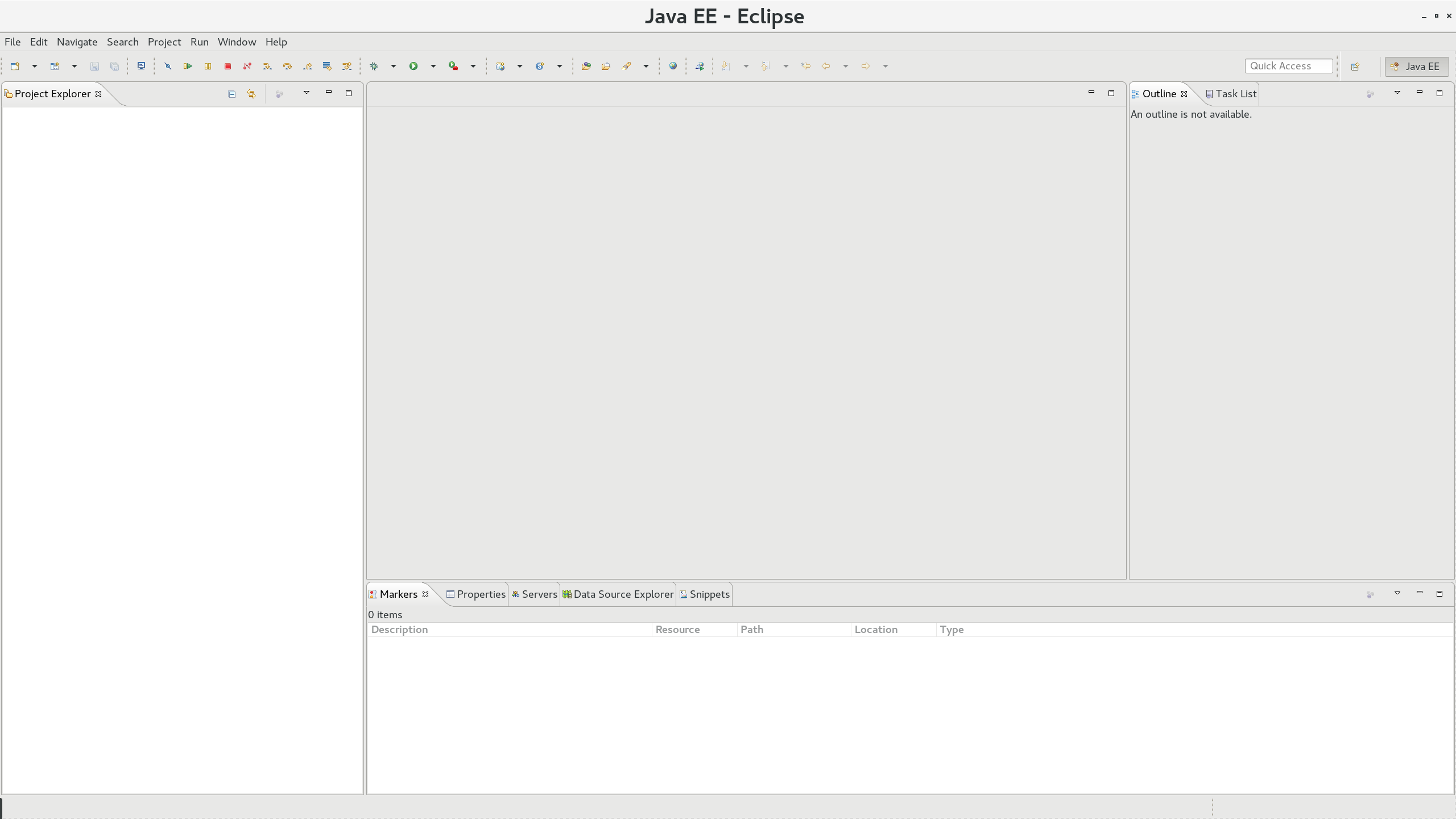Click the Skip All Breakpoints icon
This screenshot has height=819, width=1456.
point(168,66)
